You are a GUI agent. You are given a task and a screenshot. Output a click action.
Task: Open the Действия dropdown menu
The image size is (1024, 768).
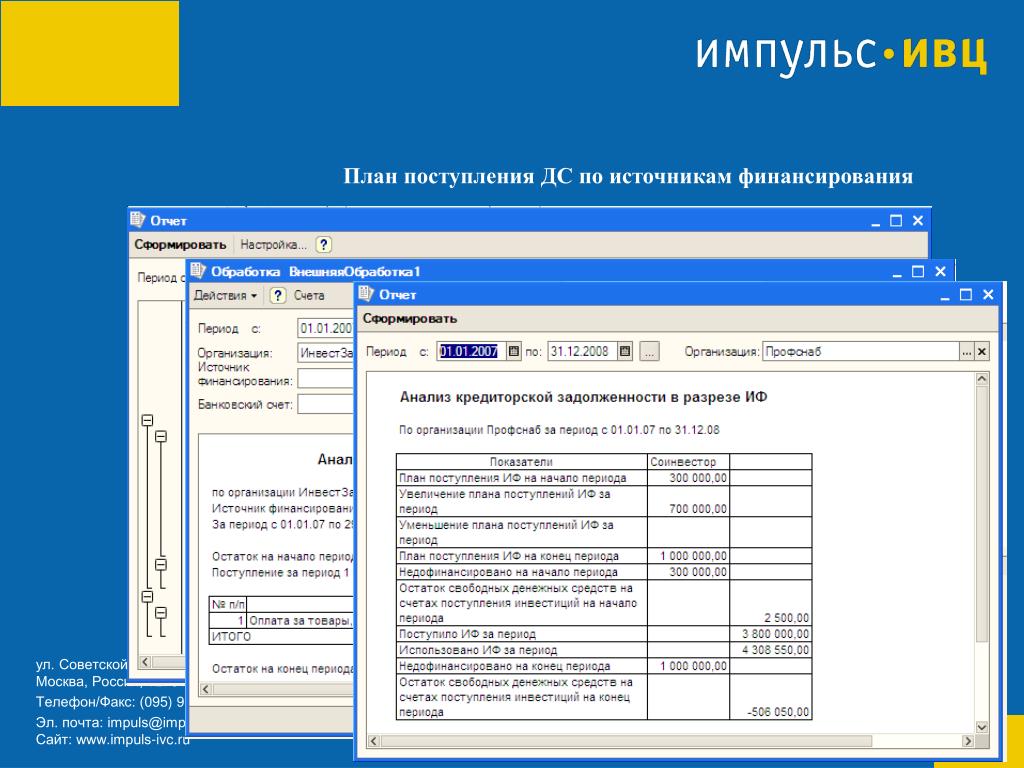coord(225,295)
